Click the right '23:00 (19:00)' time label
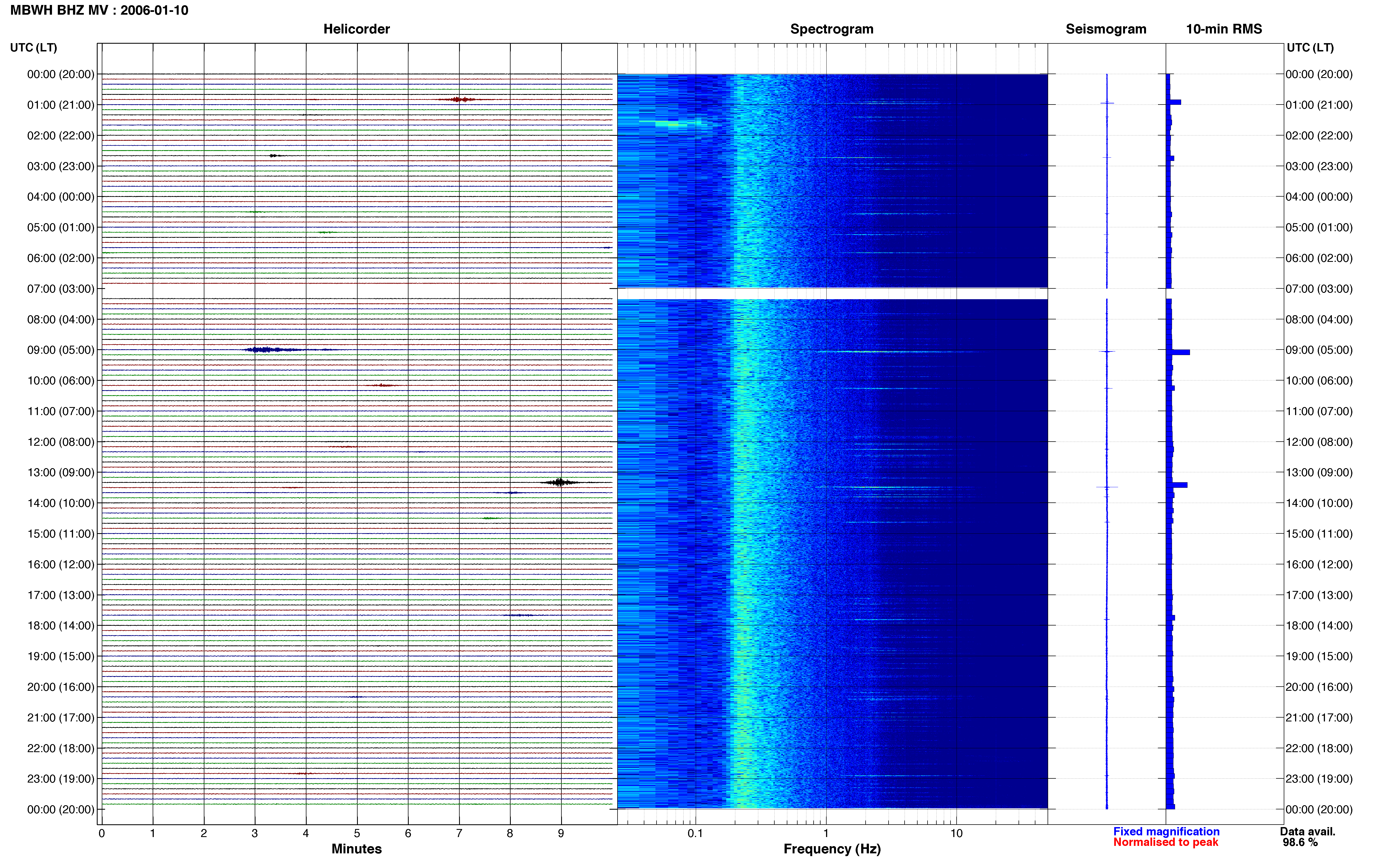The width and height of the screenshot is (1388, 868). click(1319, 779)
